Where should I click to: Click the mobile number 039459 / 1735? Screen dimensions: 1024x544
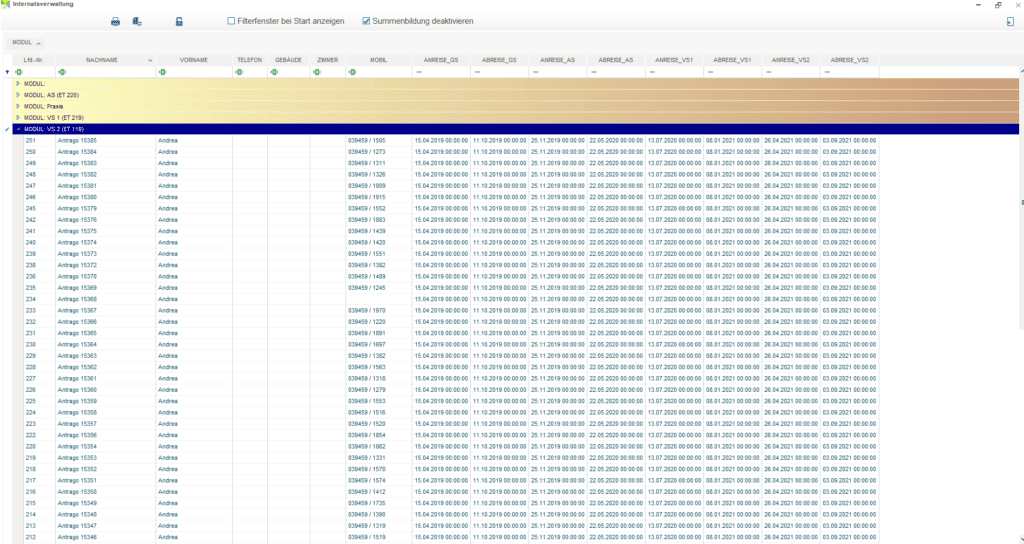(x=366, y=503)
